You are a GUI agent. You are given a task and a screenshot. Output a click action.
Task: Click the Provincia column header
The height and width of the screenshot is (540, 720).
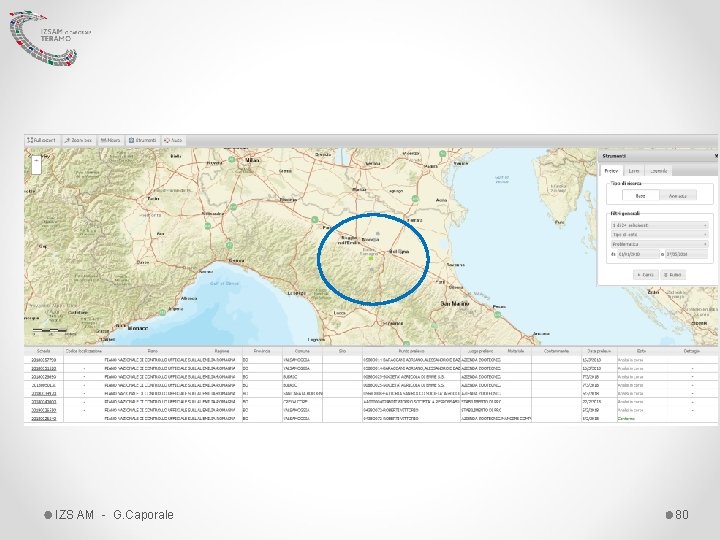click(262, 351)
